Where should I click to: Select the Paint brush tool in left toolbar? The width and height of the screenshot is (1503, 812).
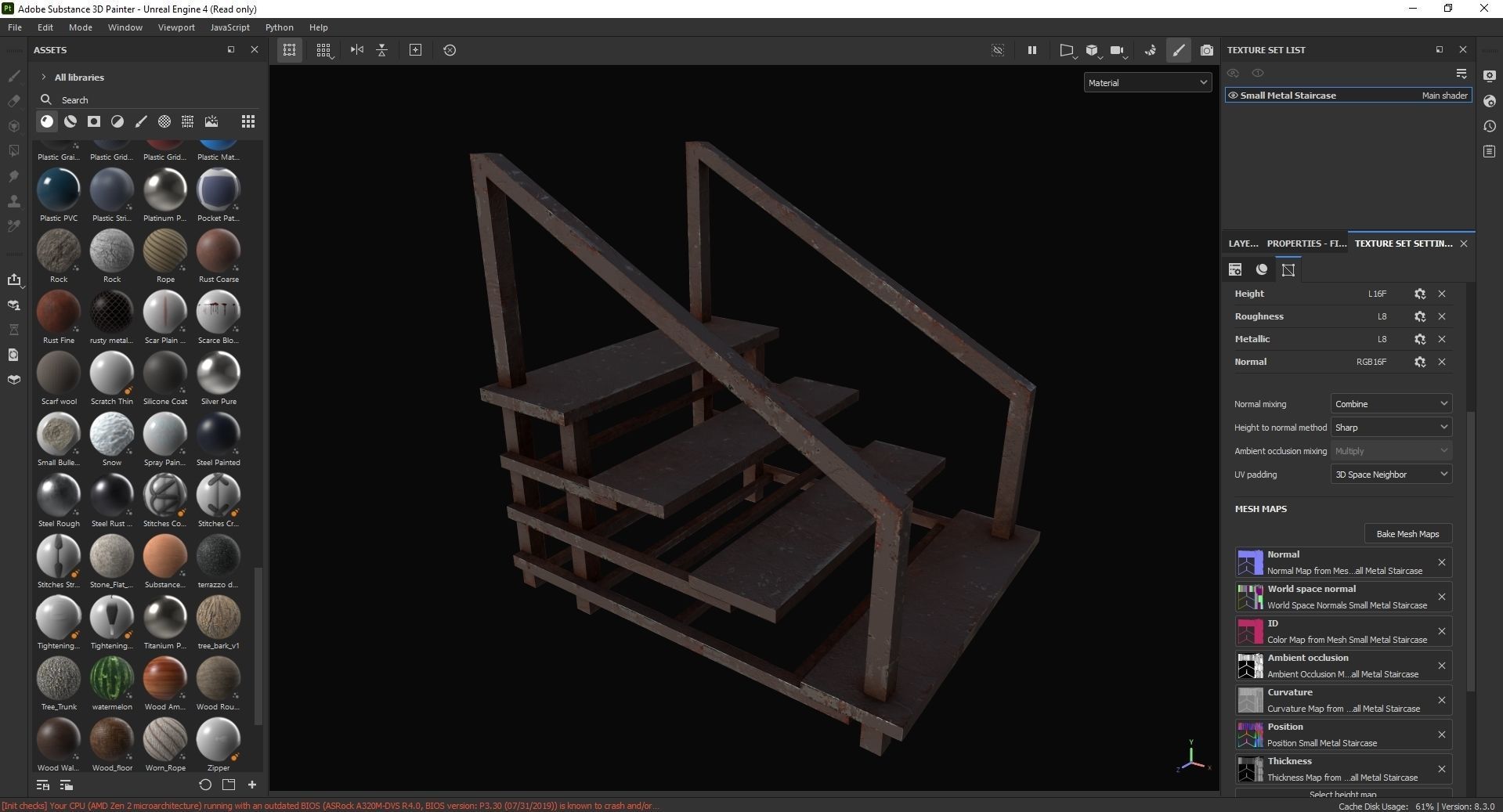13,76
